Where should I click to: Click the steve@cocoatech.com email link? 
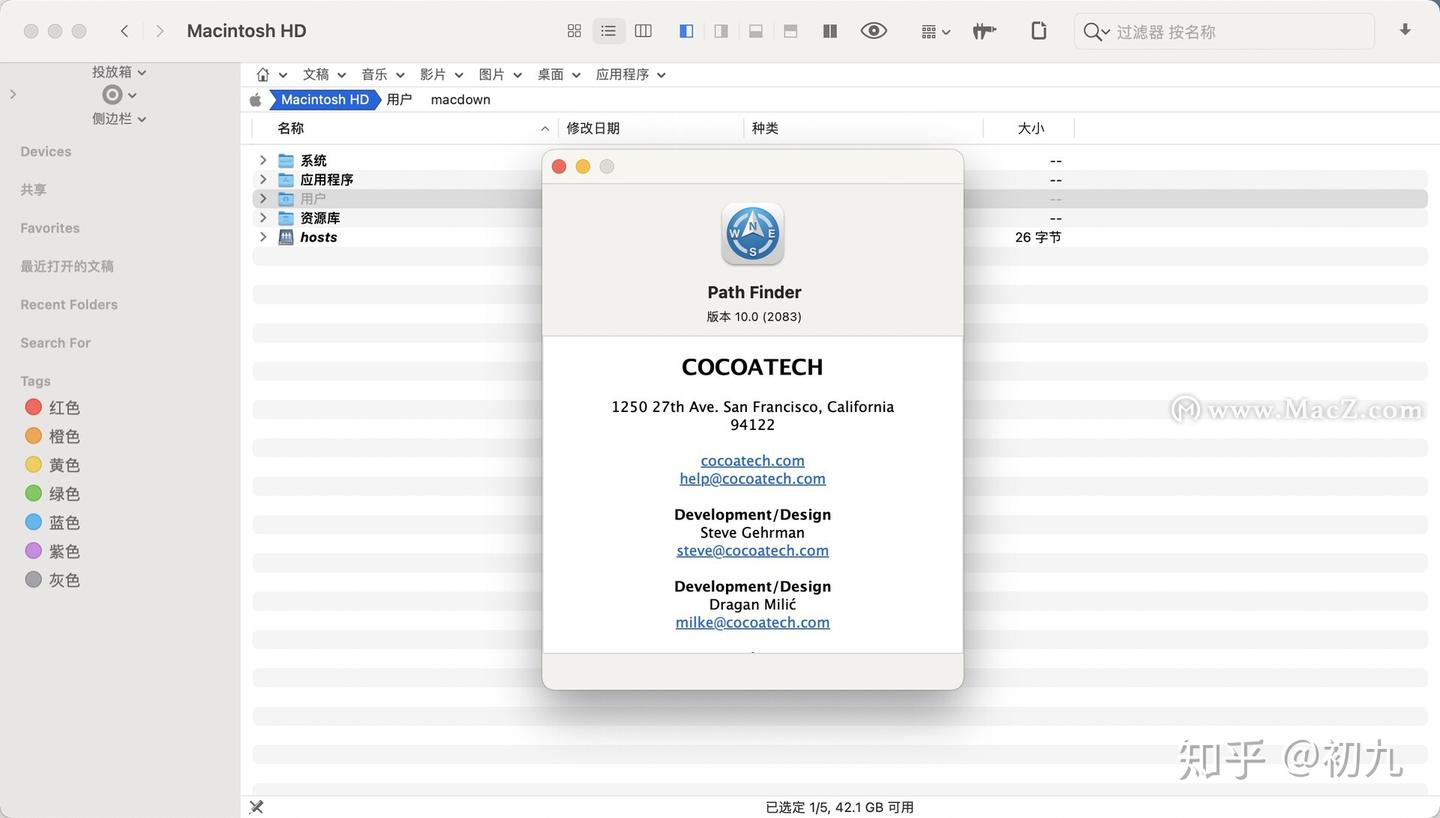pos(752,551)
